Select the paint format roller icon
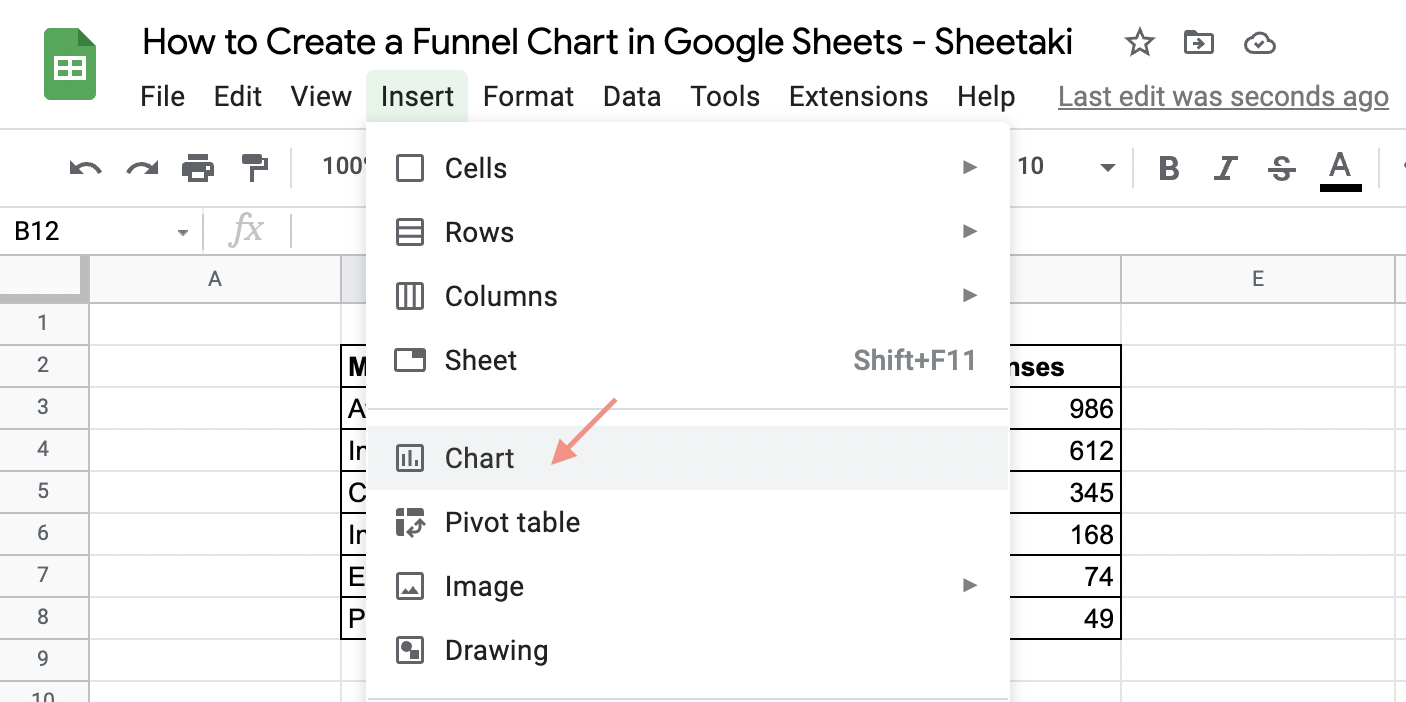Viewport: 1406px width, 702px height. (255, 168)
